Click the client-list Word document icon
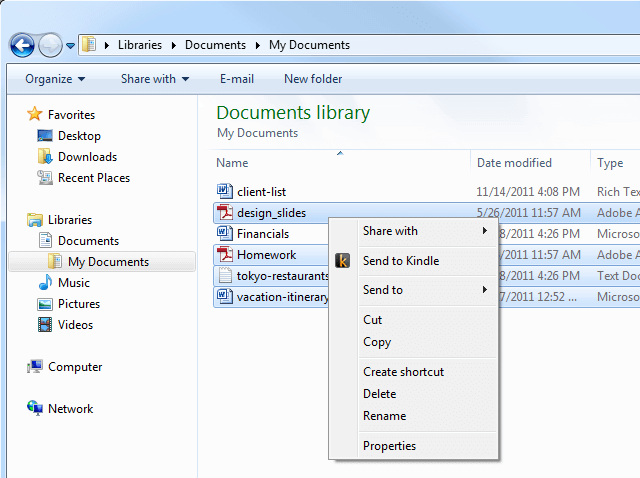Image resolution: width=640 pixels, height=478 pixels. (224, 191)
